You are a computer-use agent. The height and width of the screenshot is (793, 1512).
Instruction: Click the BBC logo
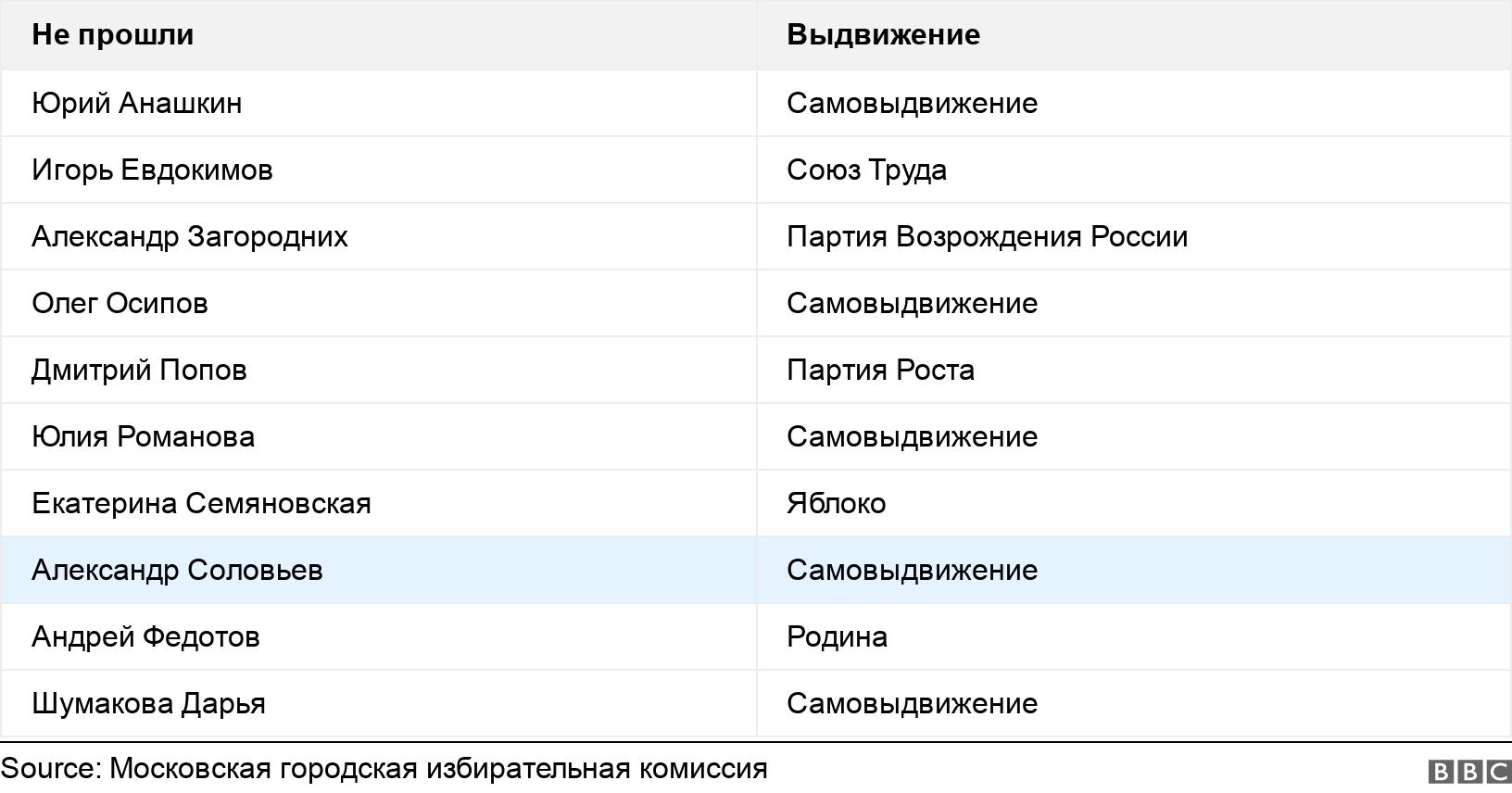pos(1469,772)
